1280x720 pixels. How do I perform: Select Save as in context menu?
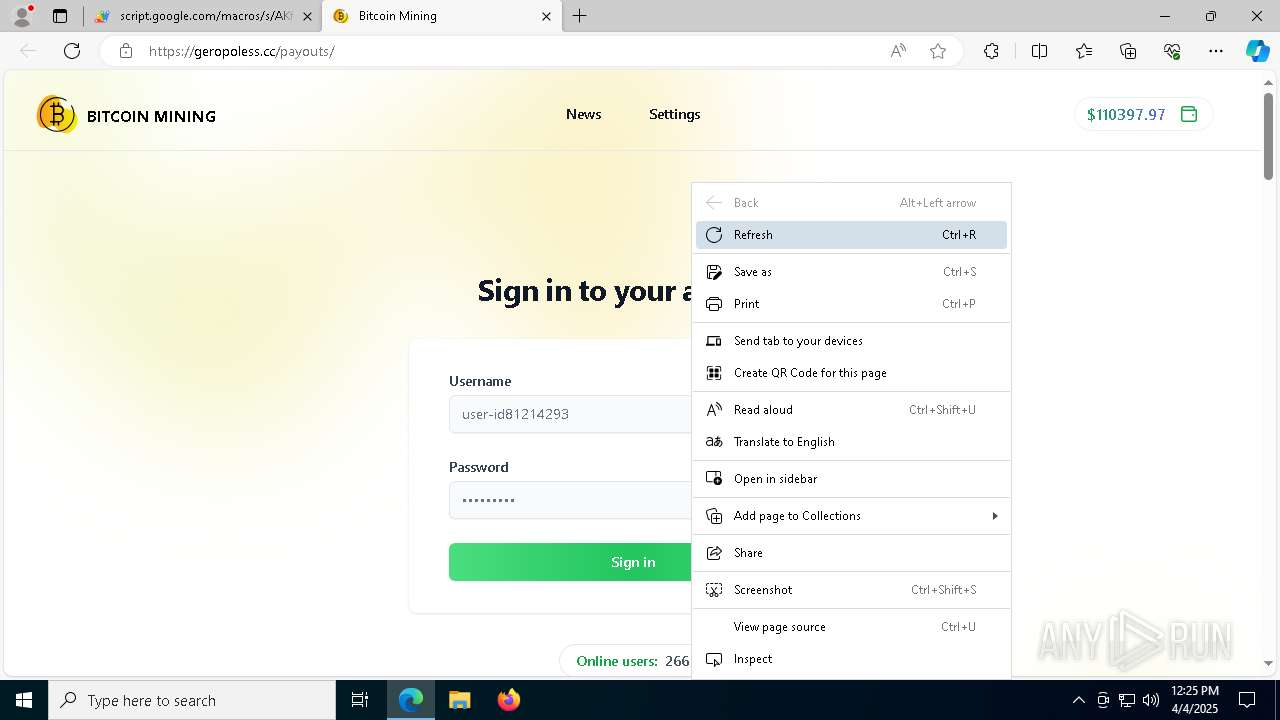tap(851, 272)
